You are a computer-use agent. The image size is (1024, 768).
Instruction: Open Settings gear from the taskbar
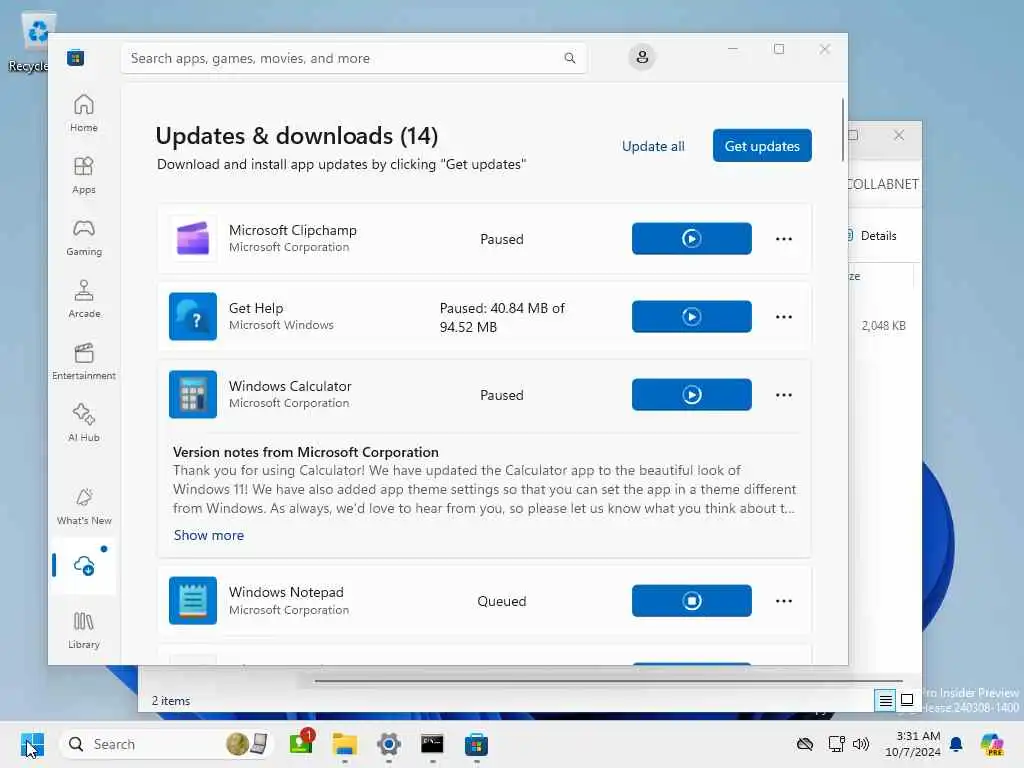(x=389, y=744)
